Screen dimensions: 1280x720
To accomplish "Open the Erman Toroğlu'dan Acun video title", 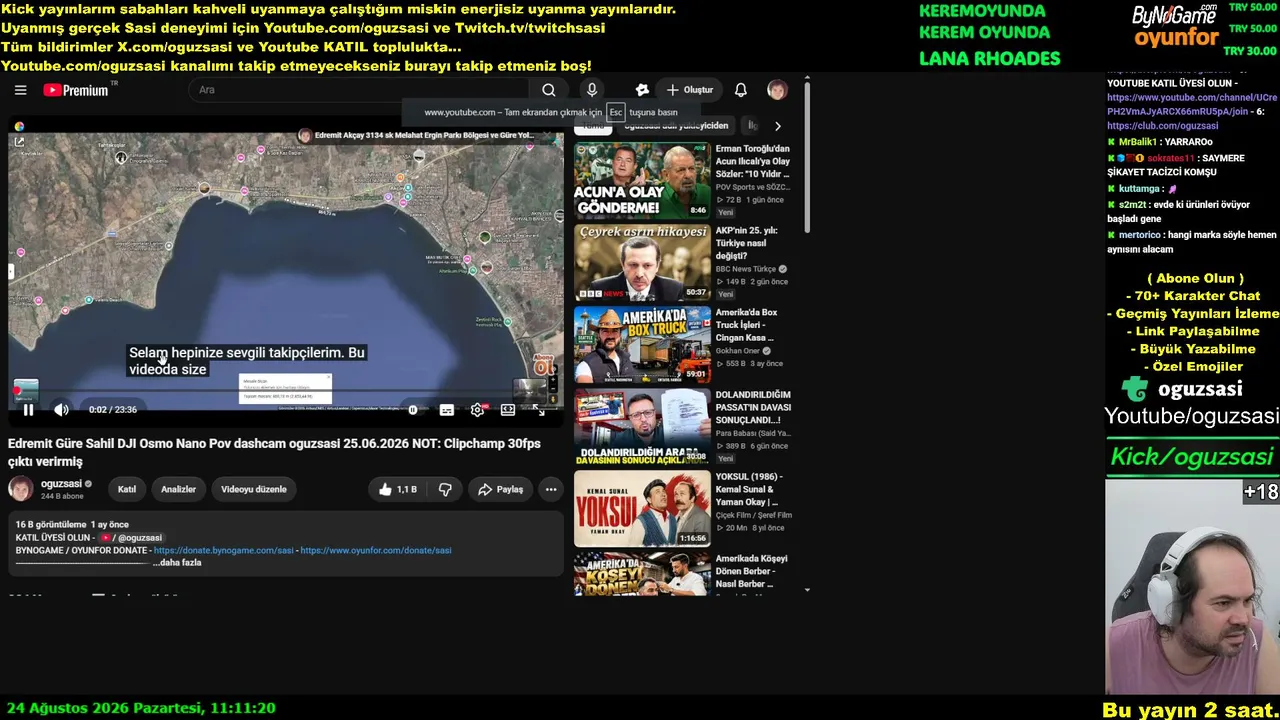I will [753, 161].
